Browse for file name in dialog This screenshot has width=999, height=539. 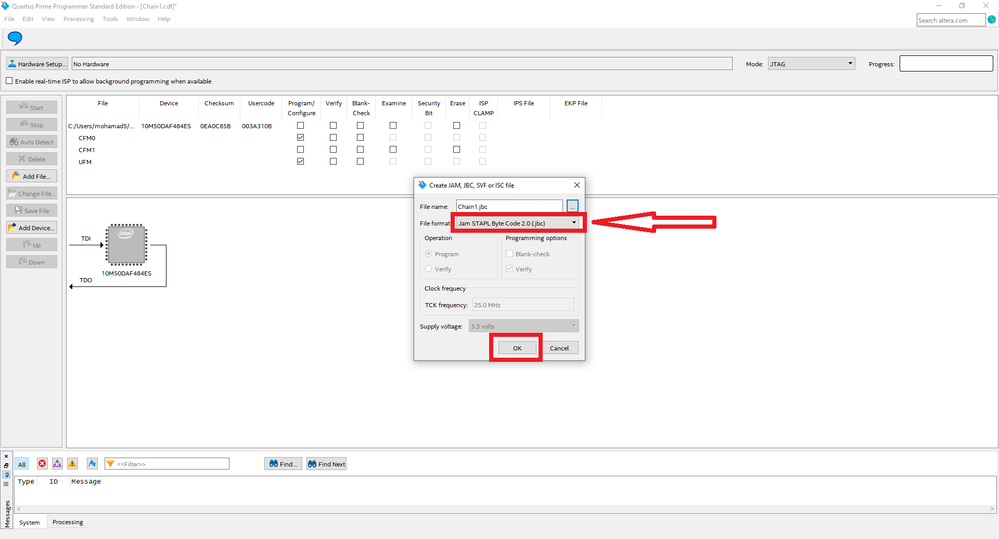[x=572, y=206]
